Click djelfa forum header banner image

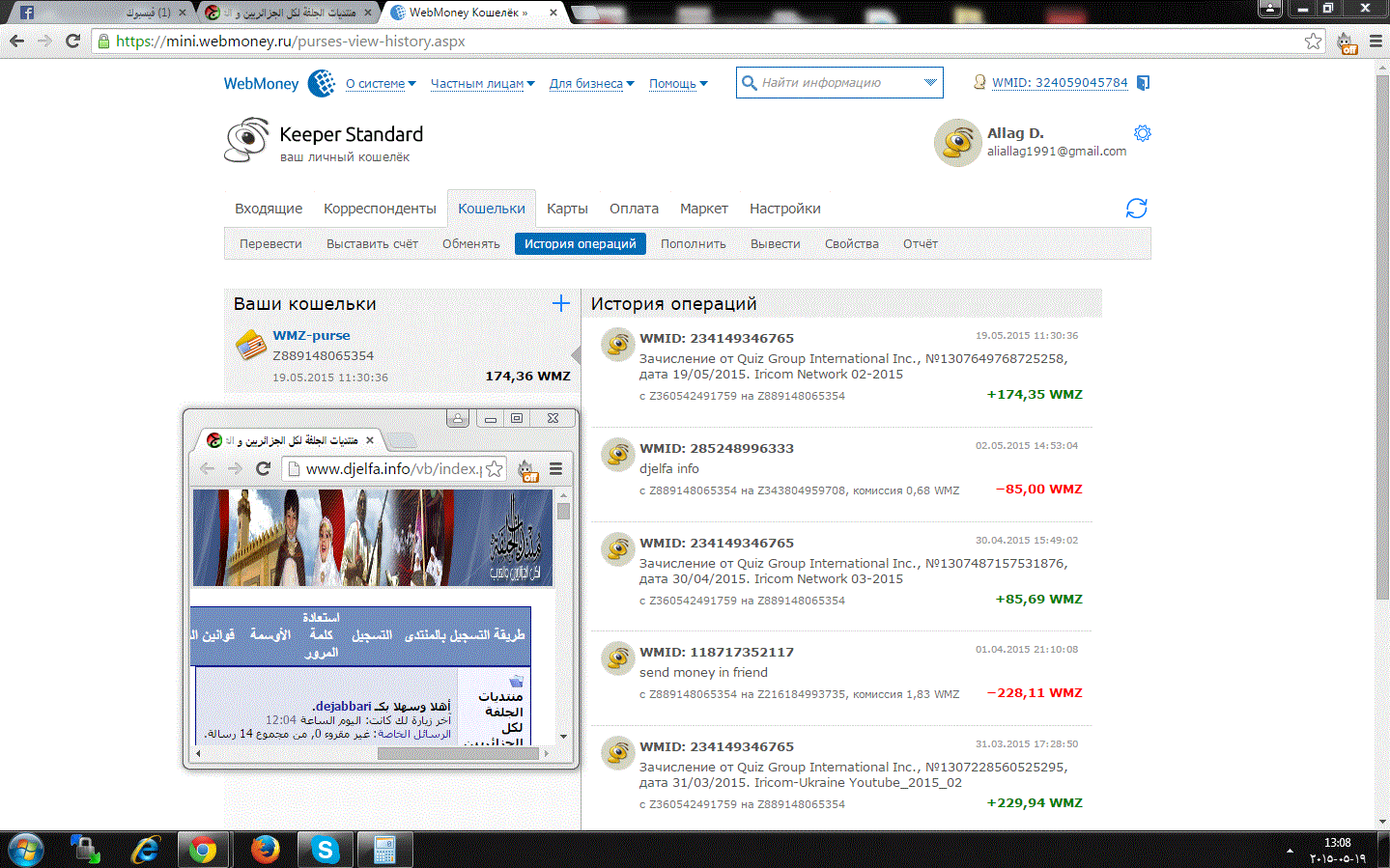[x=373, y=538]
